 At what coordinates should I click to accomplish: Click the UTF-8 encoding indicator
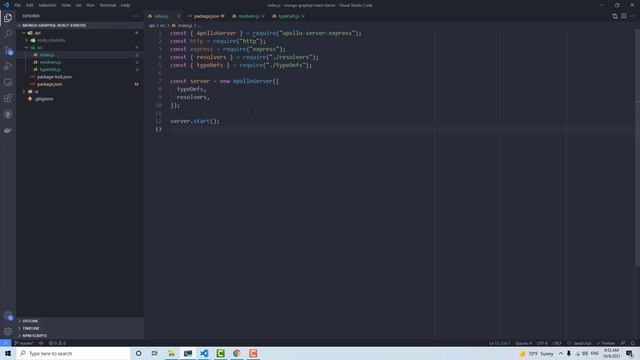click(542, 343)
